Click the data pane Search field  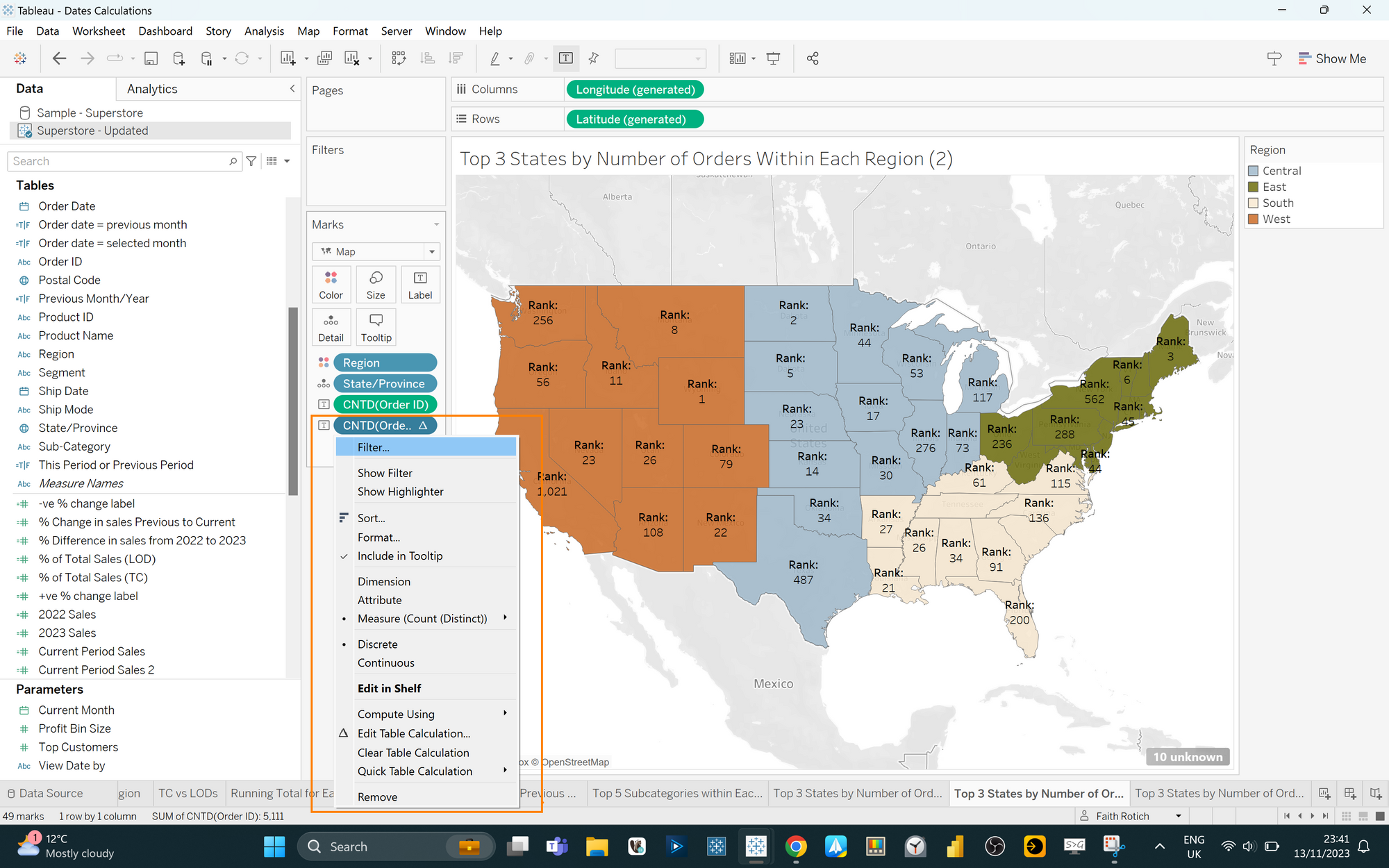118,161
